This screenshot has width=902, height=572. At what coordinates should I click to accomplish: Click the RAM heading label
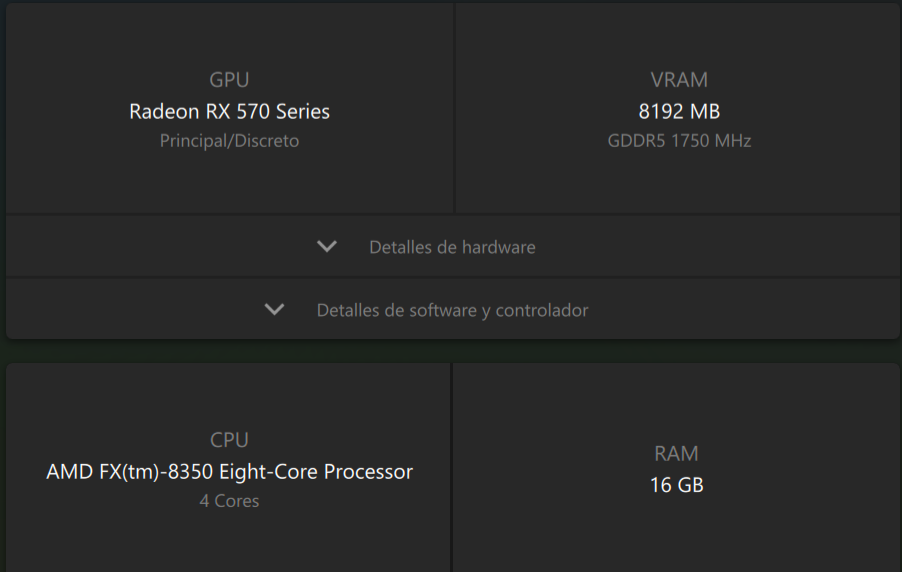(676, 454)
